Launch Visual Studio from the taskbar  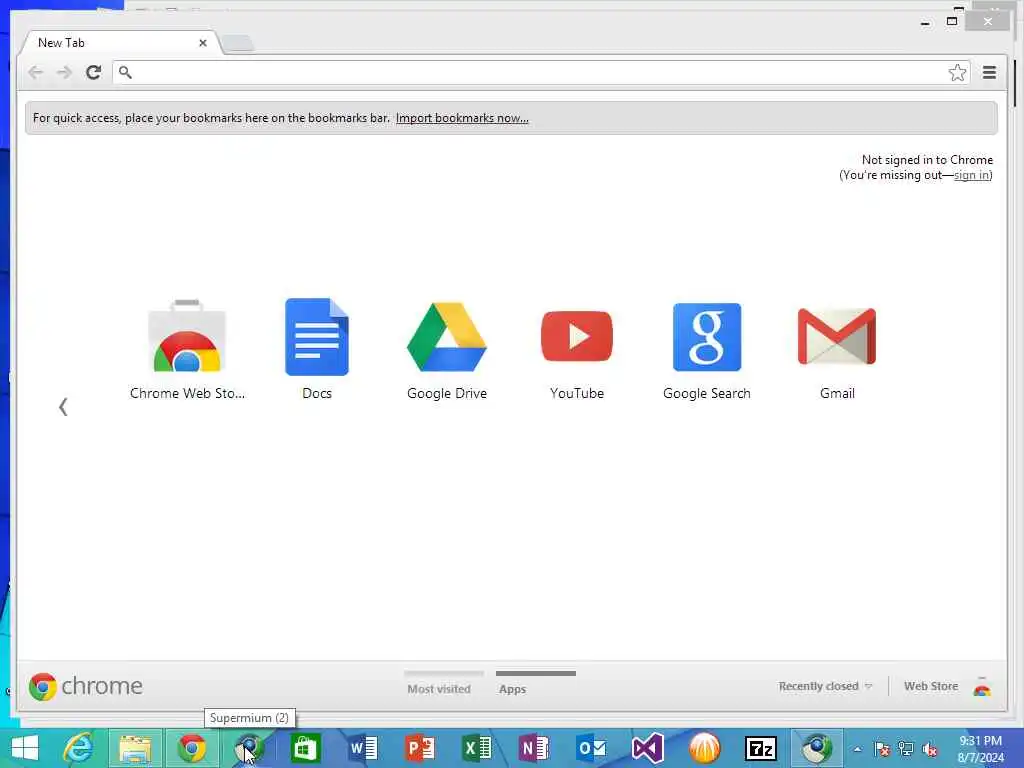(x=648, y=748)
